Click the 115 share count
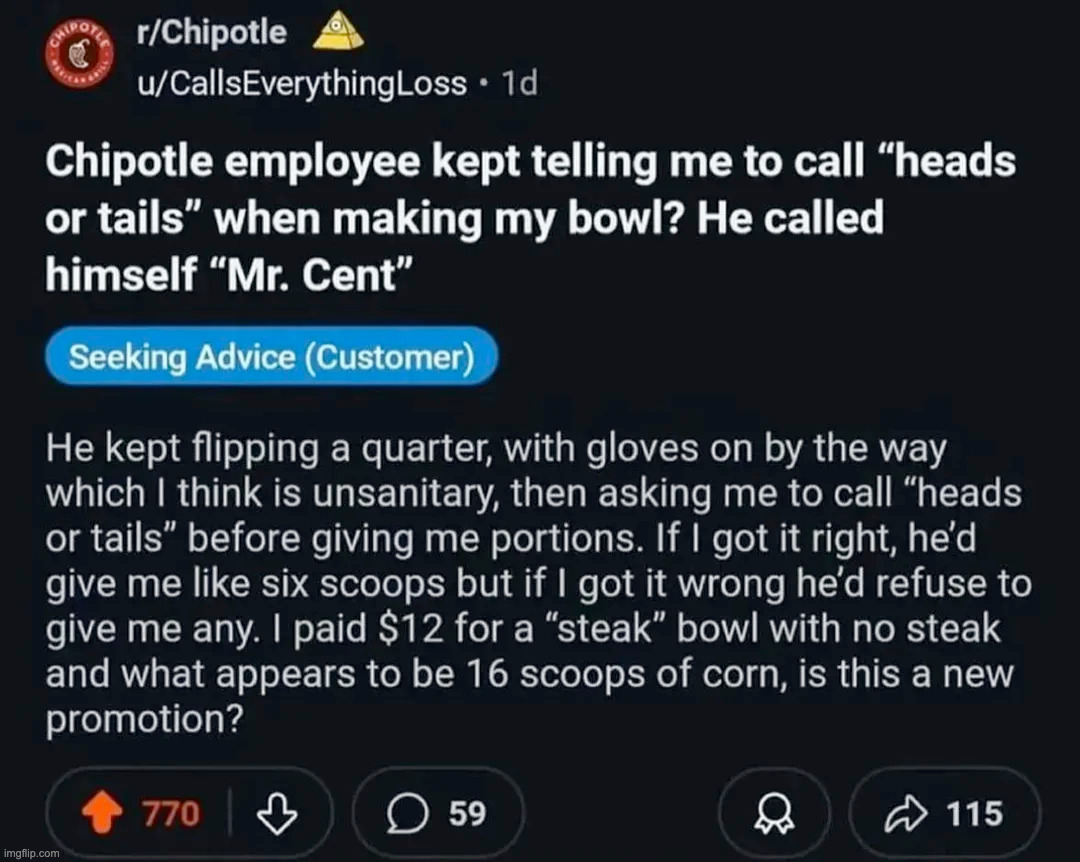 [x=974, y=814]
